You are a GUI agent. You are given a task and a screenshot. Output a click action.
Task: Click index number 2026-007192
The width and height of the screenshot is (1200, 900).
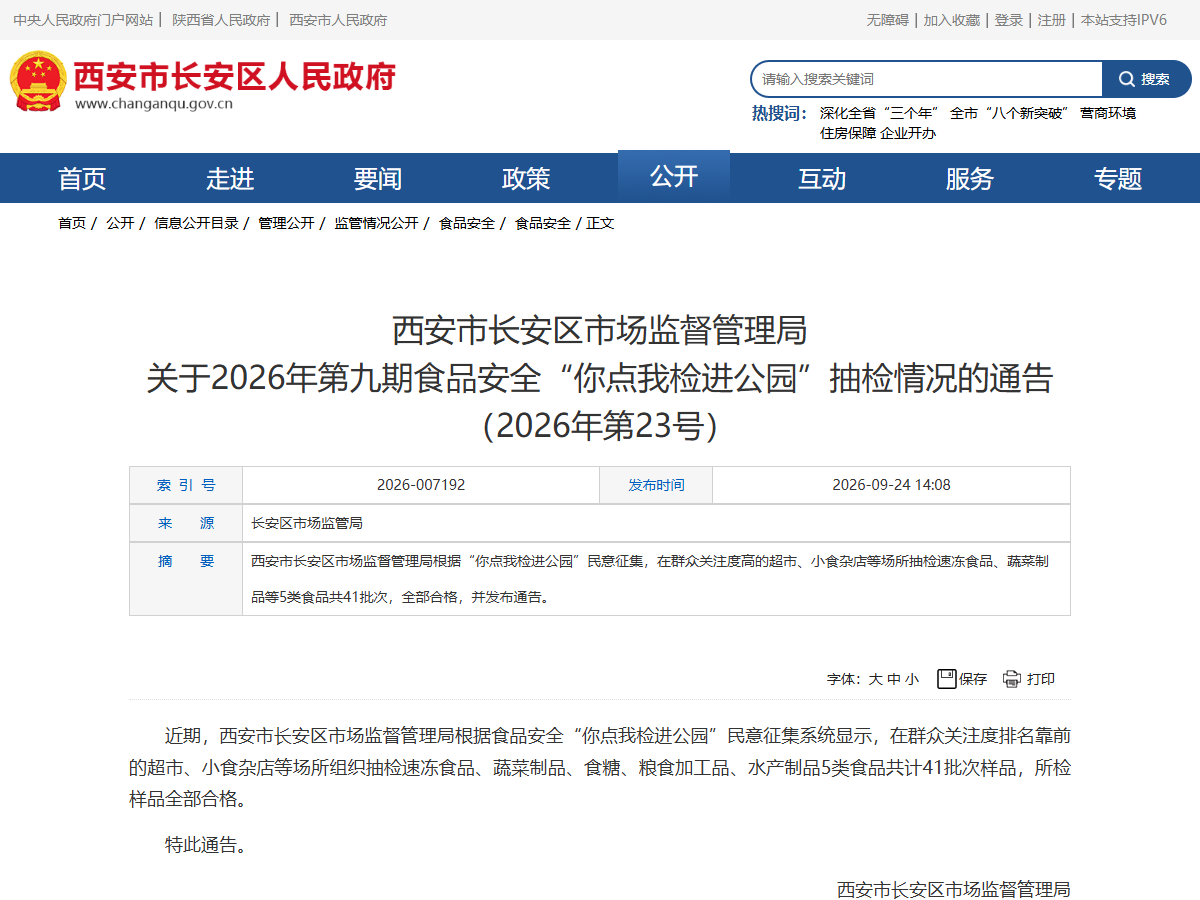[421, 485]
